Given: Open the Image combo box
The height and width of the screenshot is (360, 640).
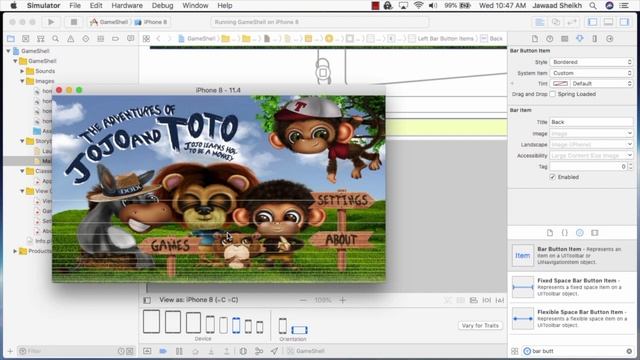Looking at the screenshot, I should pyautogui.click(x=591, y=133).
